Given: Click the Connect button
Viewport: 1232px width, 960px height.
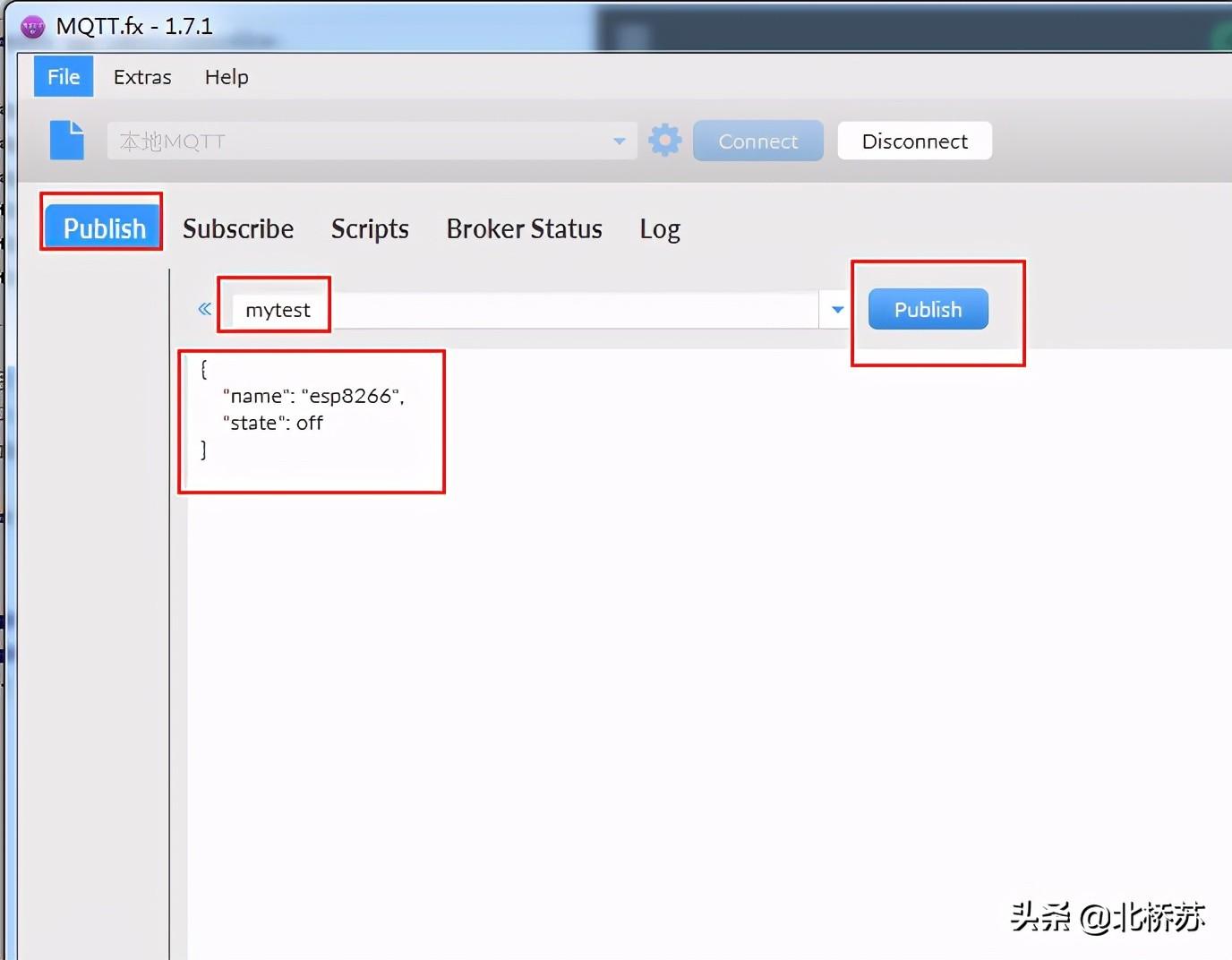Looking at the screenshot, I should pos(758,141).
